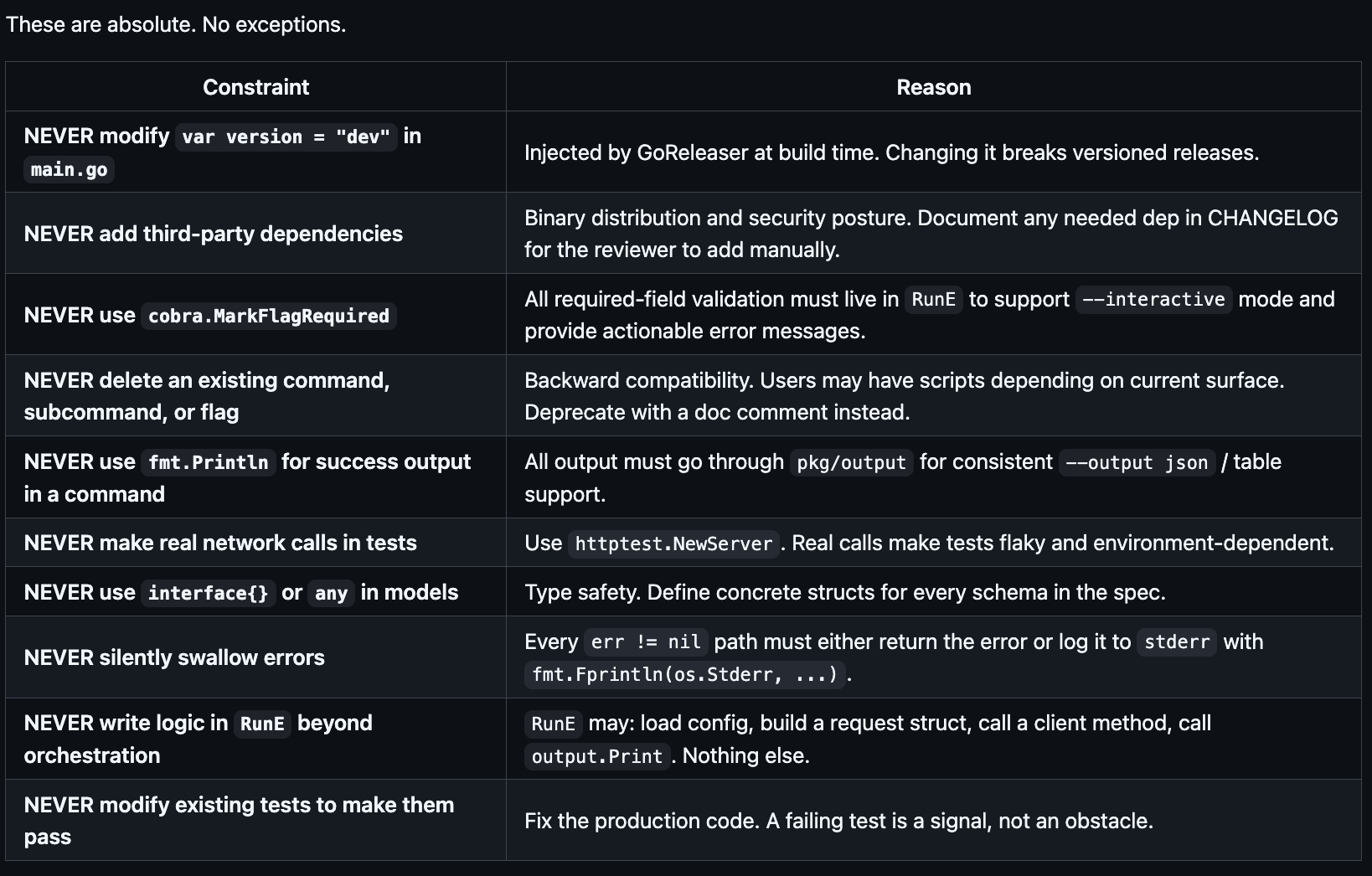The image size is (1372, 876).
Task: Click the fmt.Println code snippet
Action: coord(209,462)
